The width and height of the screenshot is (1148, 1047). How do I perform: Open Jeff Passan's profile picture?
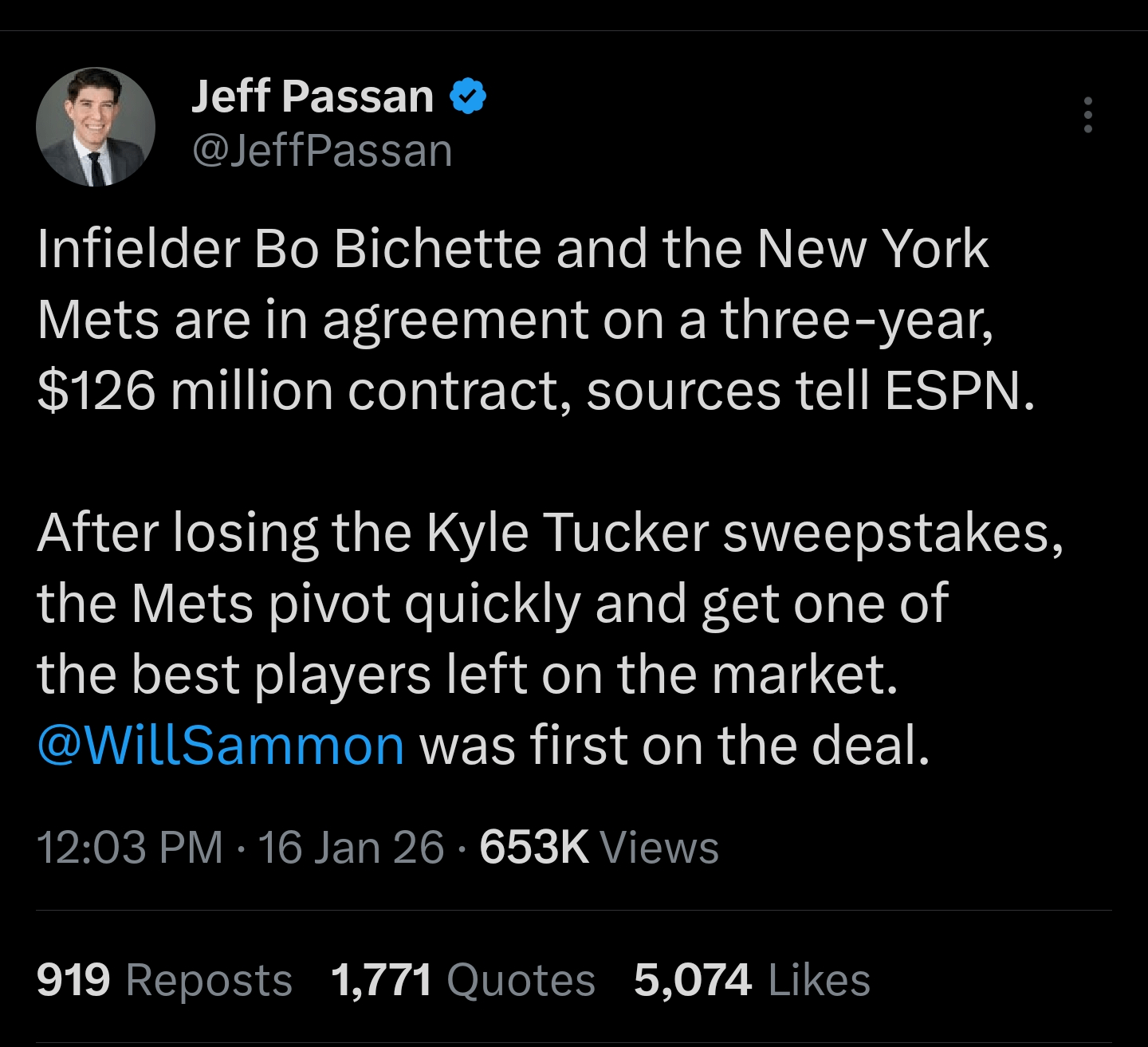click(96, 127)
